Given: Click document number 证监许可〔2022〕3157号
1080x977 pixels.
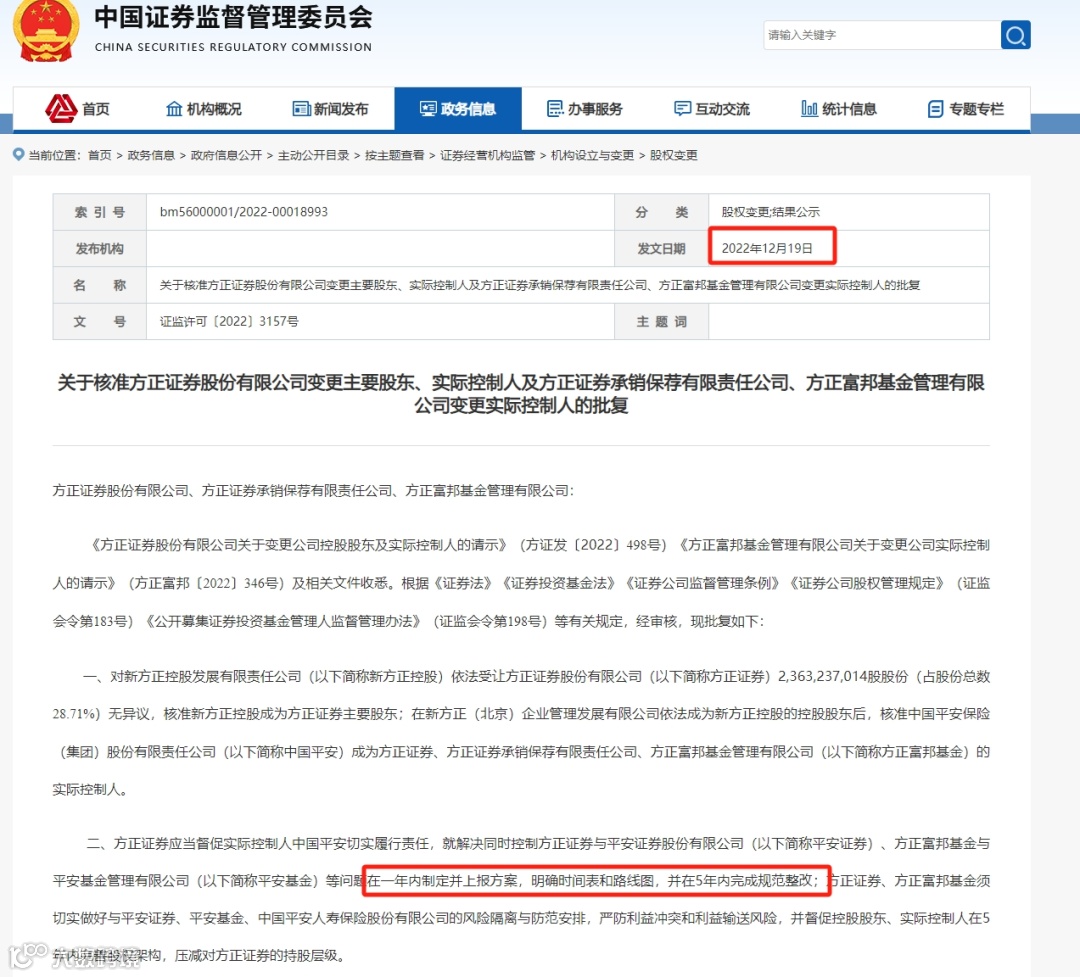Looking at the screenshot, I should point(229,321).
